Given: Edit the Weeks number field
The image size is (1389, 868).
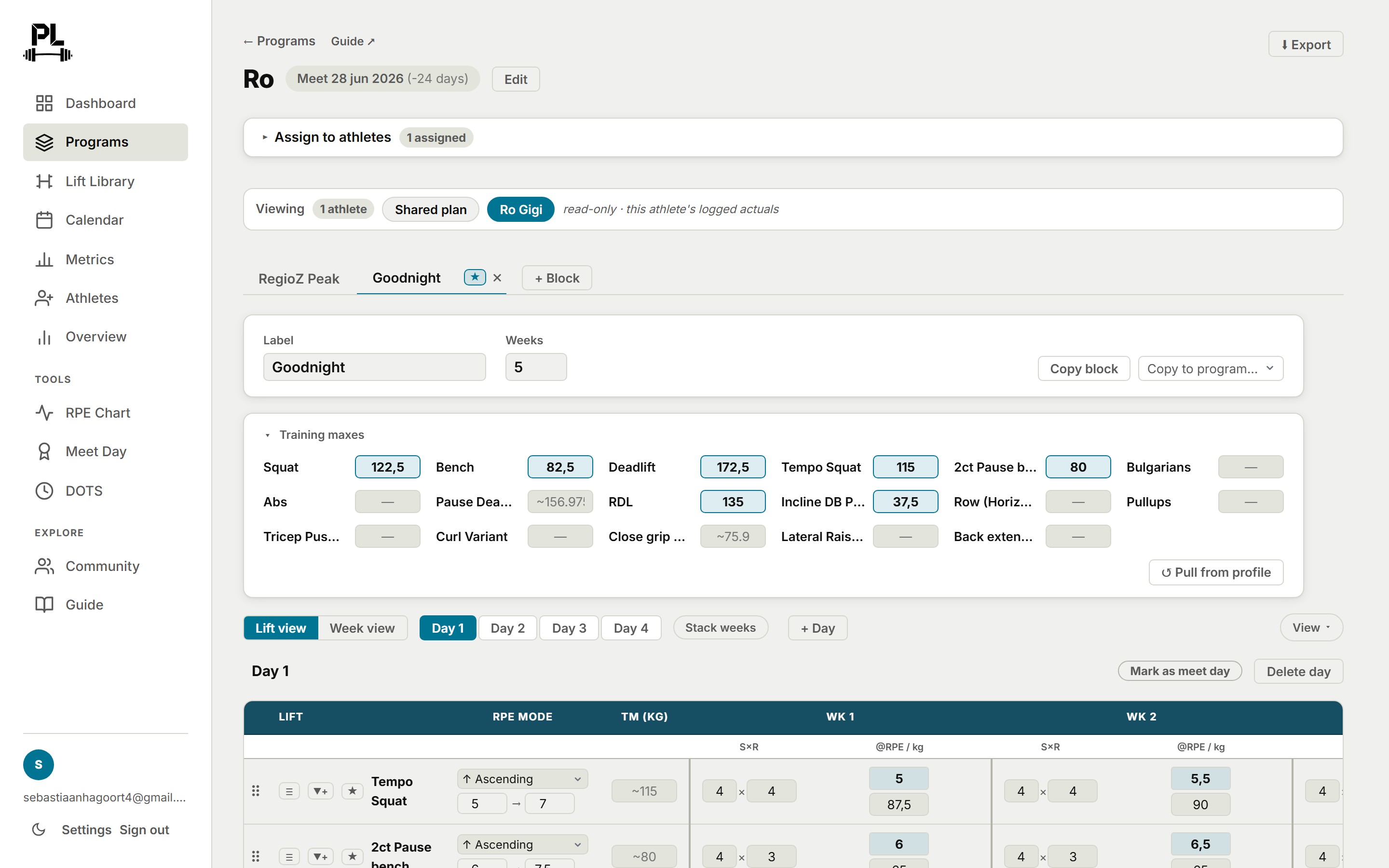Looking at the screenshot, I should tap(536, 367).
